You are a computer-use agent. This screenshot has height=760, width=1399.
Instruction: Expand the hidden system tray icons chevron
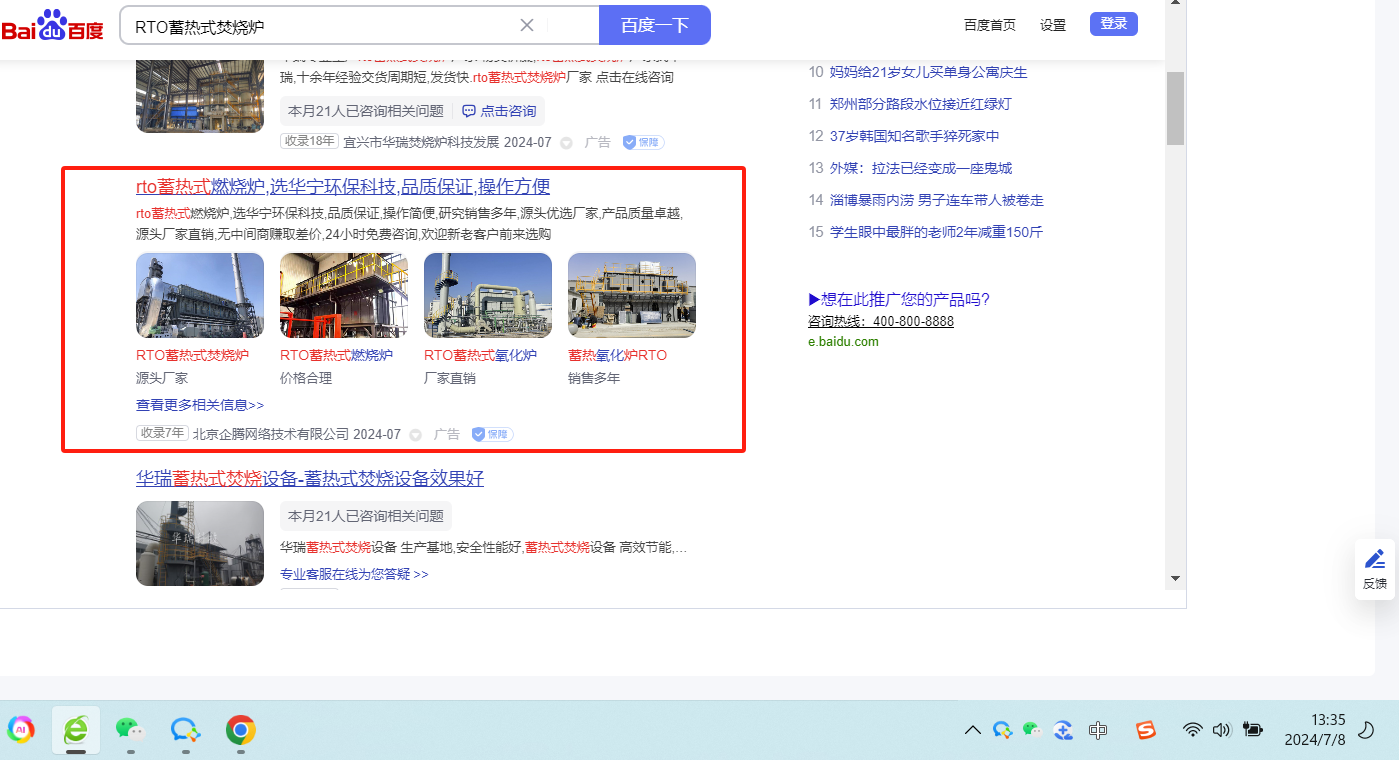(x=972, y=730)
